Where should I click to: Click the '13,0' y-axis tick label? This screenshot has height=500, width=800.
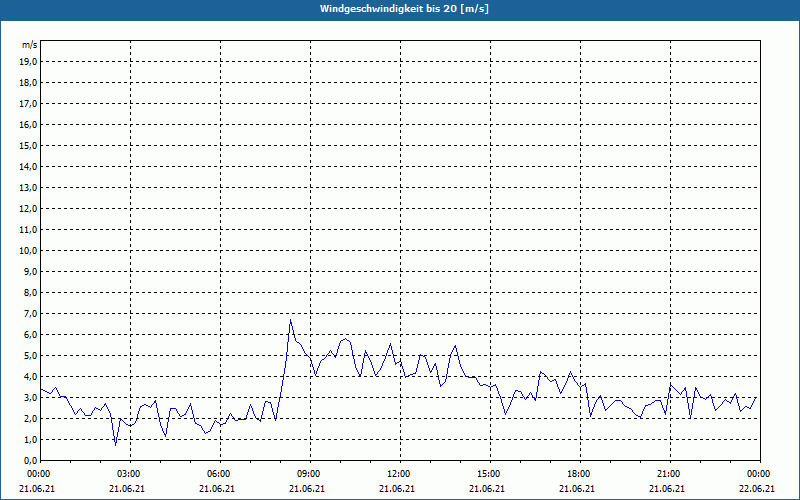[x=28, y=188]
